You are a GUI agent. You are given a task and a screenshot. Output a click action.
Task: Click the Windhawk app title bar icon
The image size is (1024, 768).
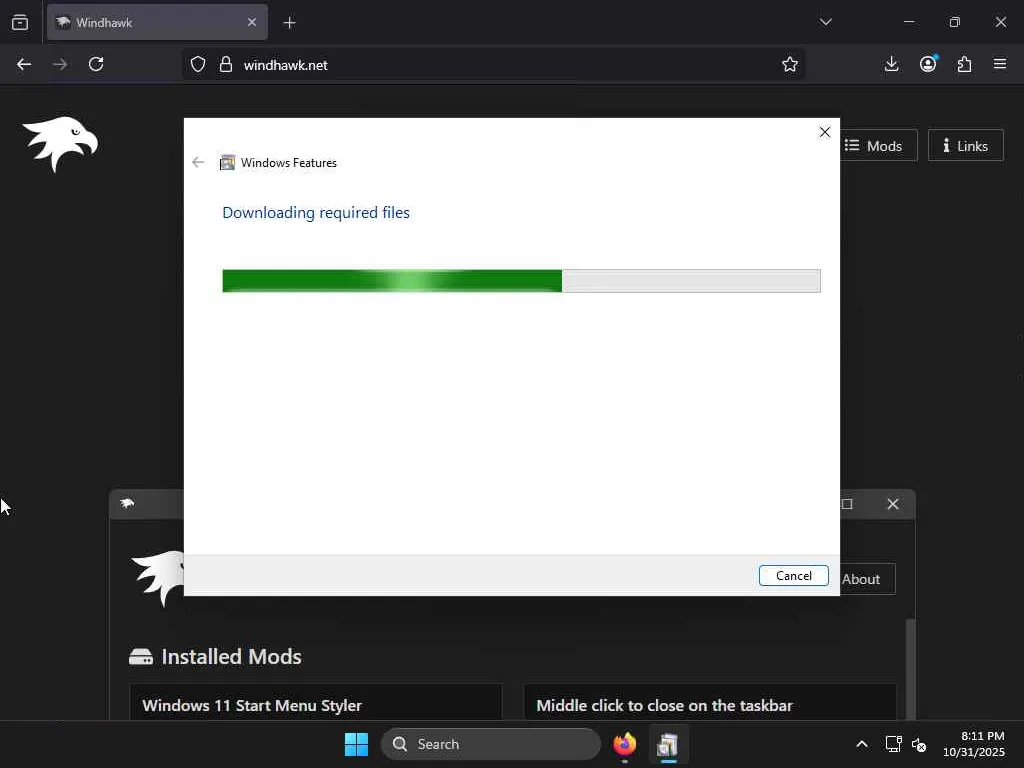point(127,504)
